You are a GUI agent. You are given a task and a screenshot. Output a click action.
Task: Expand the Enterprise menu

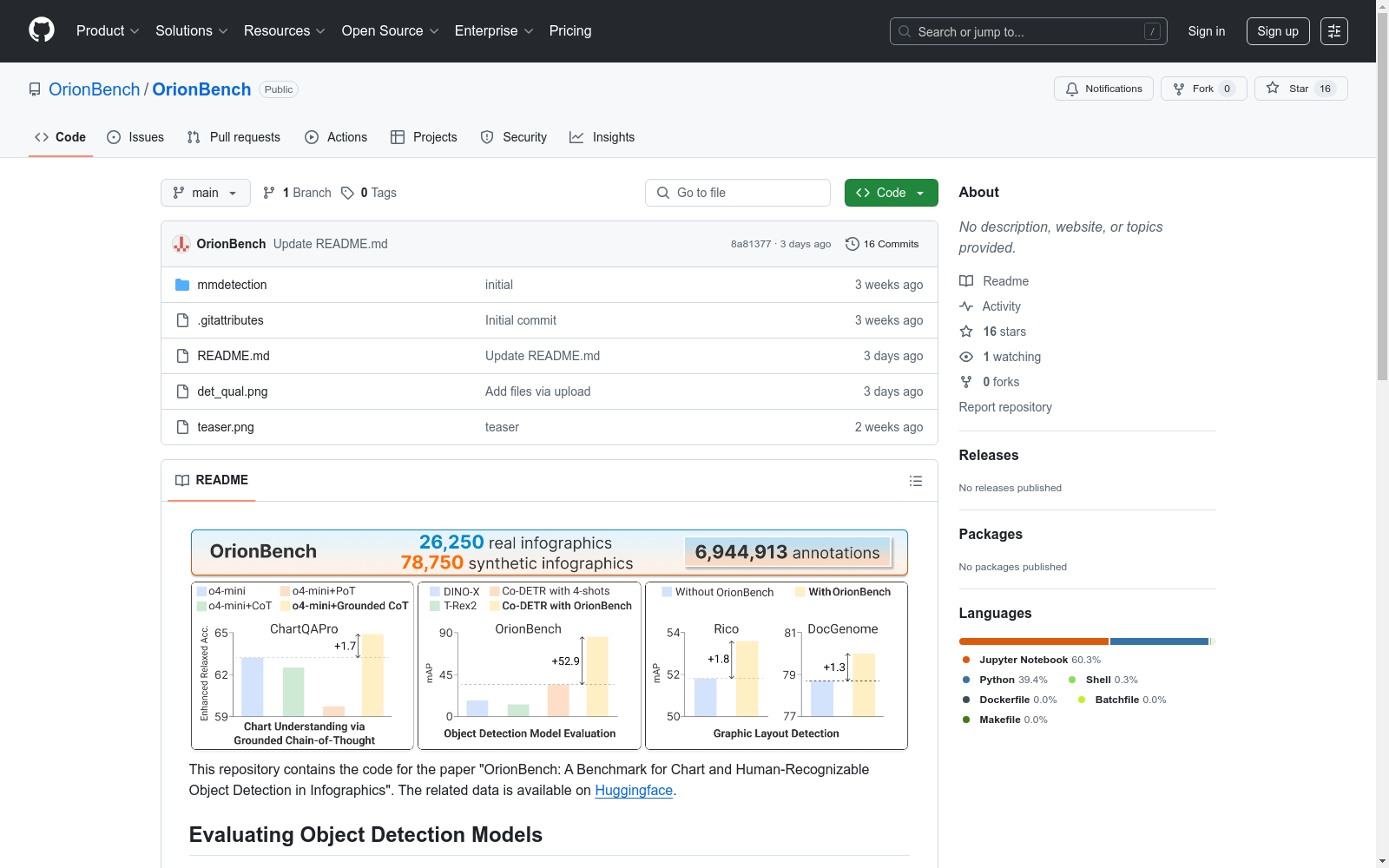pos(495,31)
